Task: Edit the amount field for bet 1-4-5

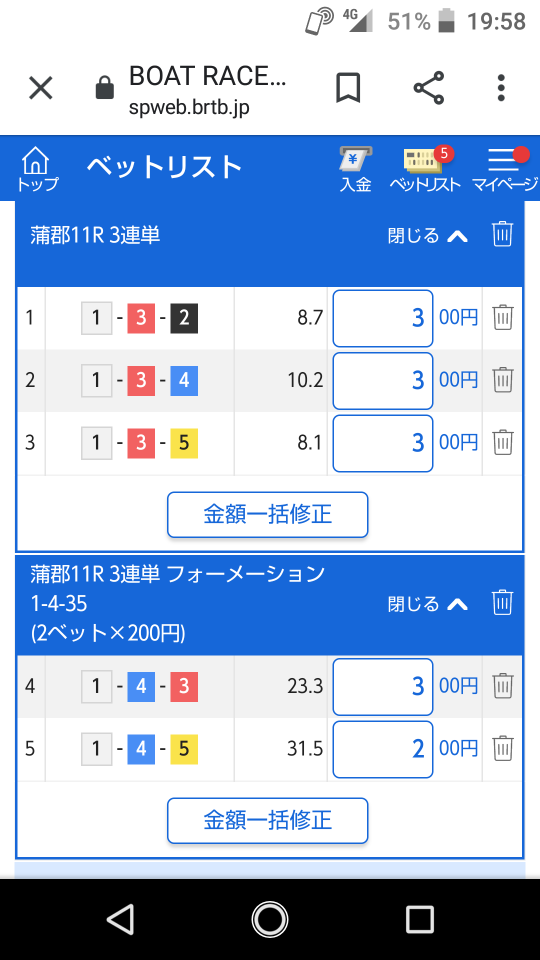Action: (383, 749)
